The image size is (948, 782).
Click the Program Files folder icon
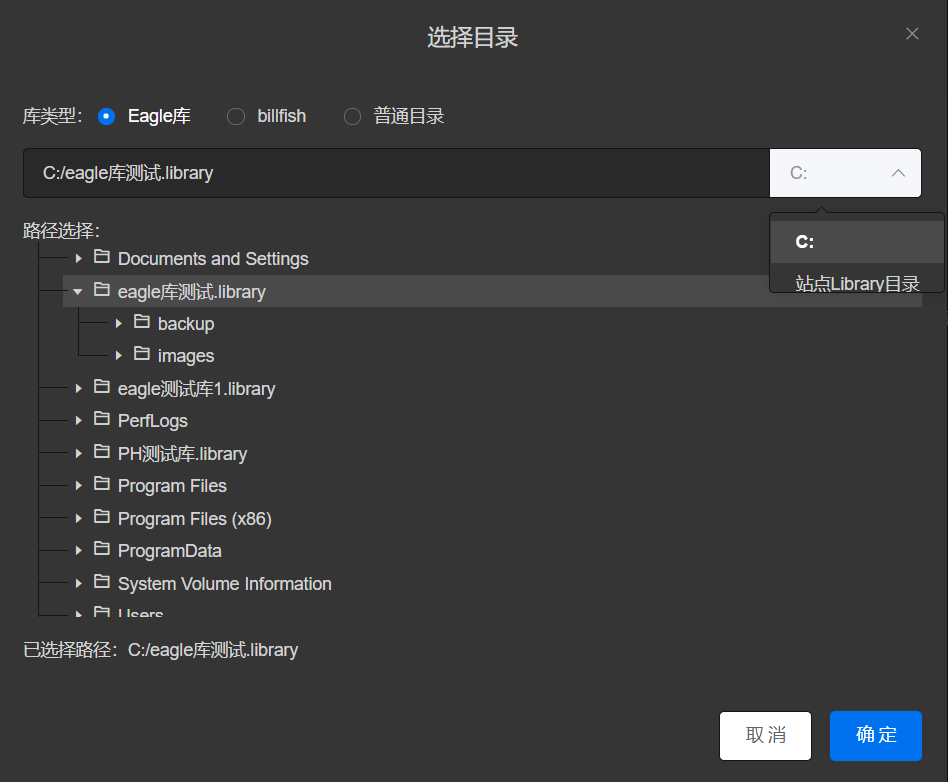102,484
